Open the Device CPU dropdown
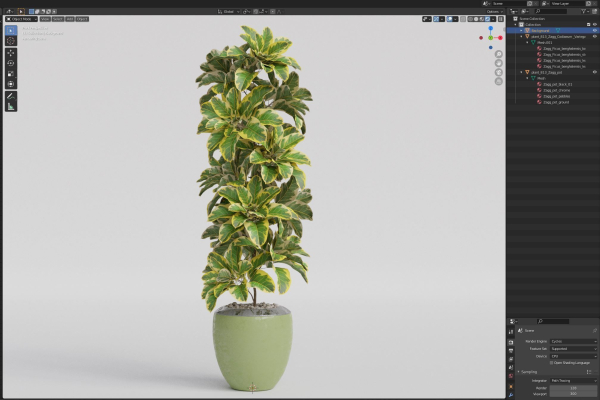Viewport: 600px width, 400px height. (573, 356)
